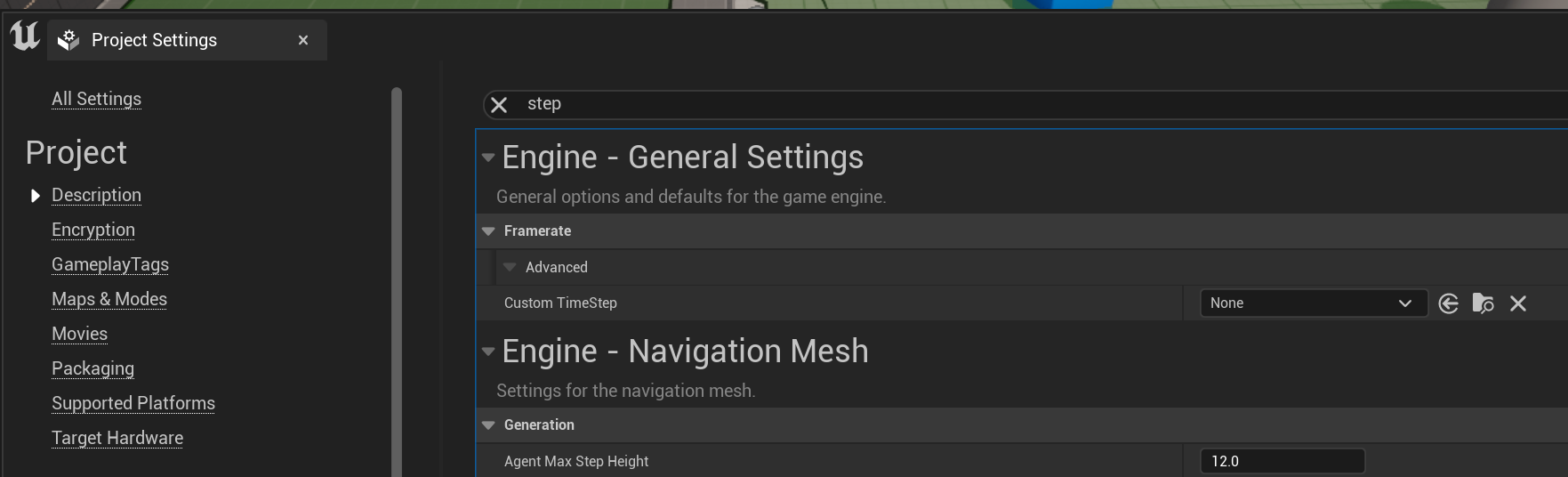Collapse the Framerate category
The height and width of the screenshot is (477, 1568).
pos(488,231)
